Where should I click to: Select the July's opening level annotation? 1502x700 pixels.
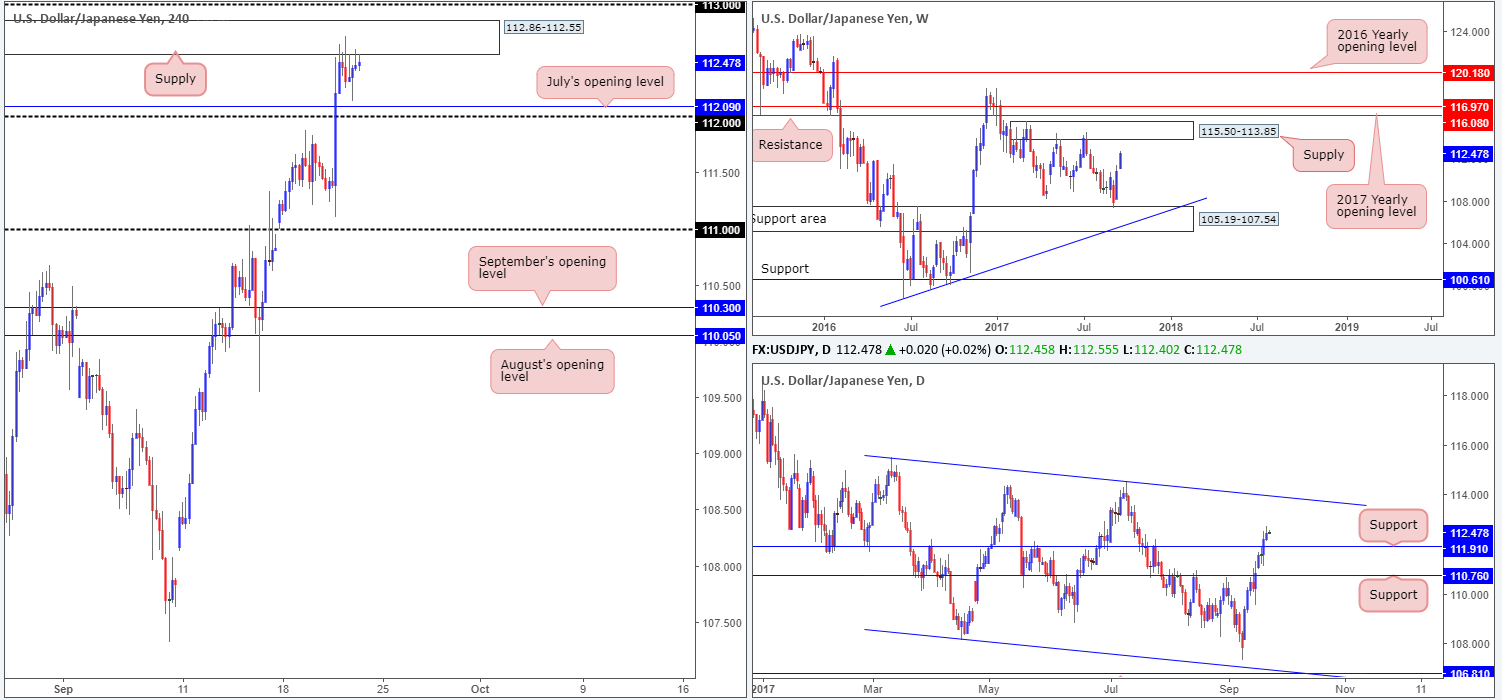pos(605,82)
